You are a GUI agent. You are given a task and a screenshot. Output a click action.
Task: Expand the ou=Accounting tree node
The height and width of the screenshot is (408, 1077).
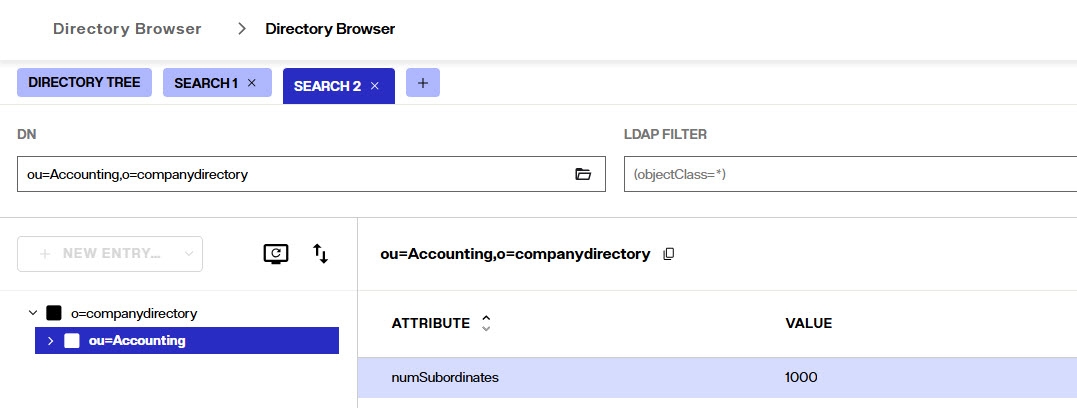click(50, 341)
